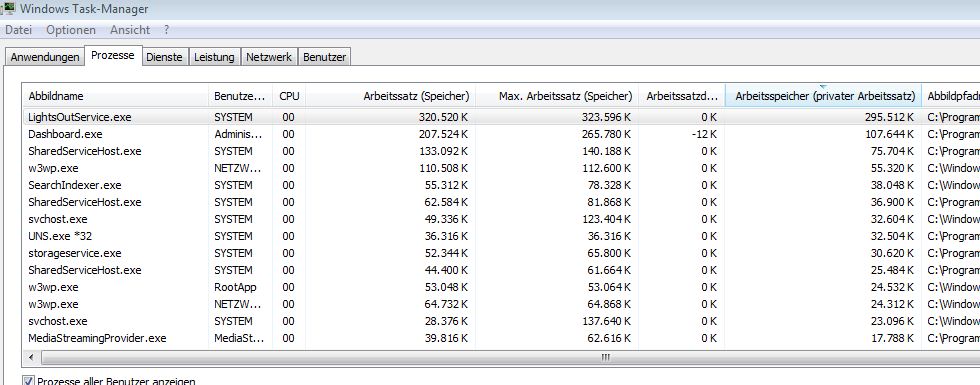
Task: Open the ? help menu
Action: [166, 30]
